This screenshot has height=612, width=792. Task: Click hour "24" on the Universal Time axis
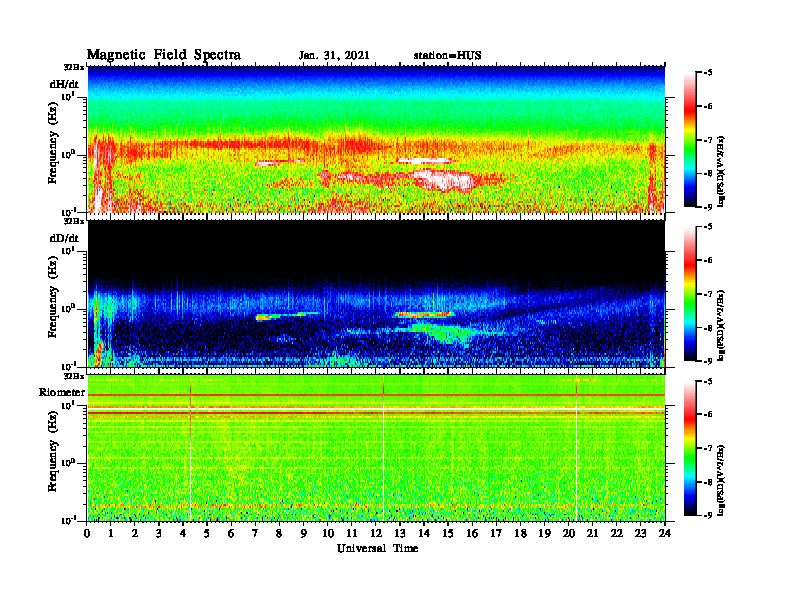(665, 533)
